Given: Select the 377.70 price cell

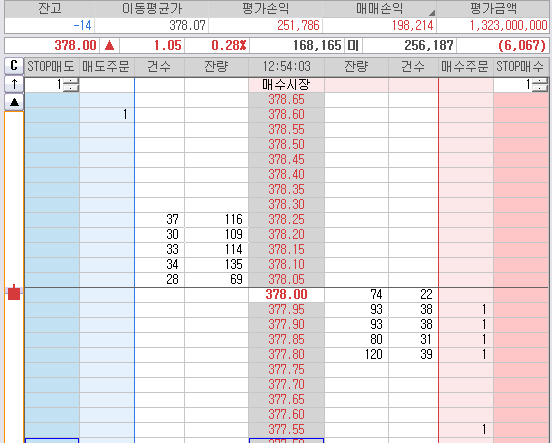Looking at the screenshot, I should [x=286, y=385].
